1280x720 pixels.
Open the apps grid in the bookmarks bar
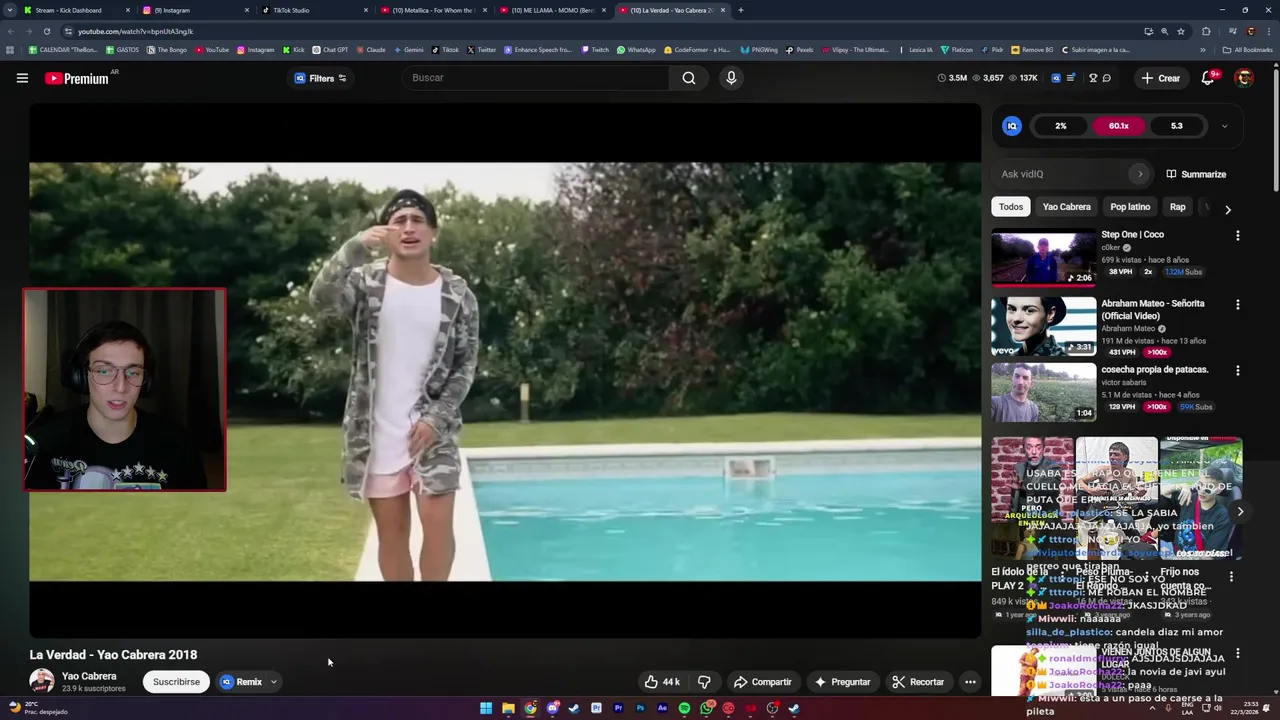[10, 50]
